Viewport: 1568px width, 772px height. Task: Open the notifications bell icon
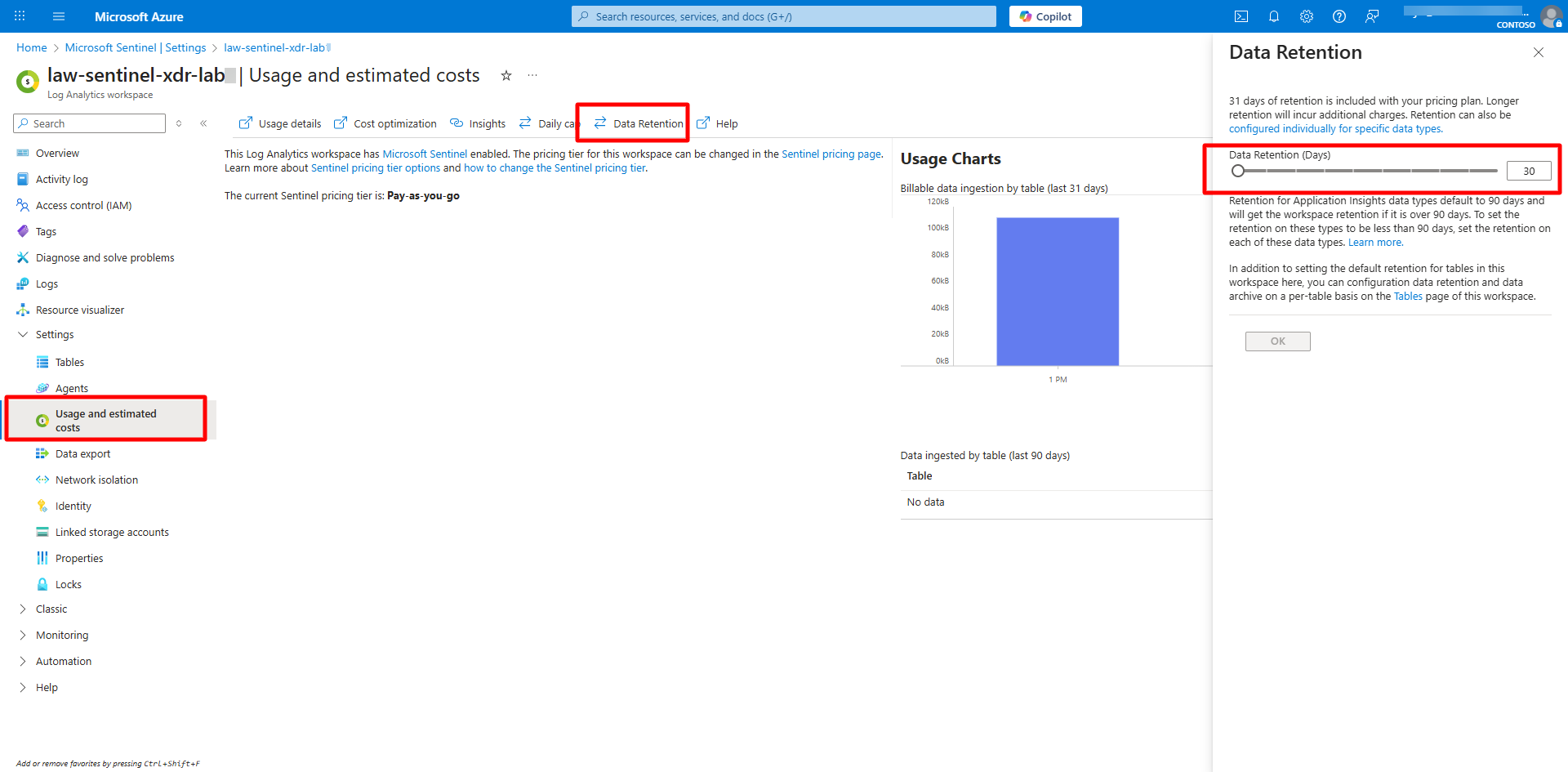click(x=1274, y=16)
